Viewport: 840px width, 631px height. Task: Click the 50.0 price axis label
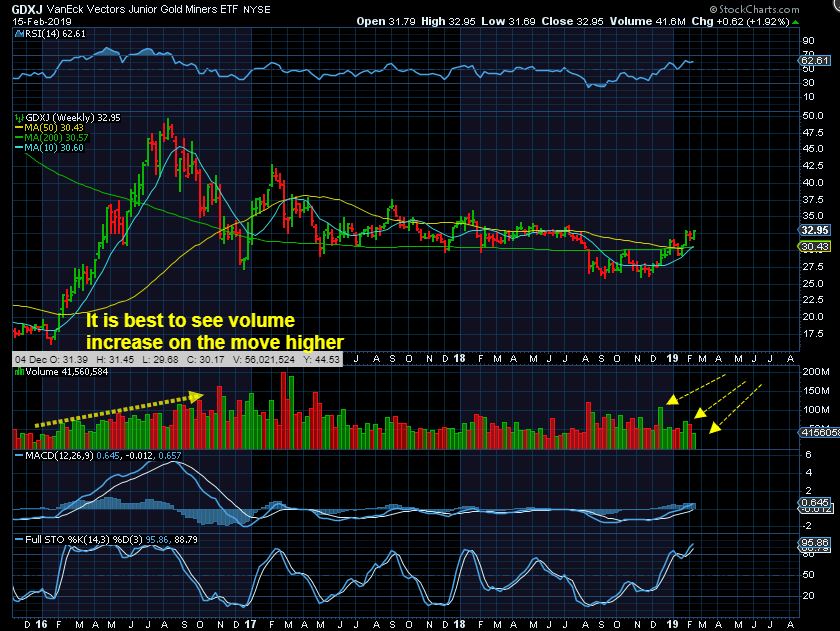(x=813, y=116)
